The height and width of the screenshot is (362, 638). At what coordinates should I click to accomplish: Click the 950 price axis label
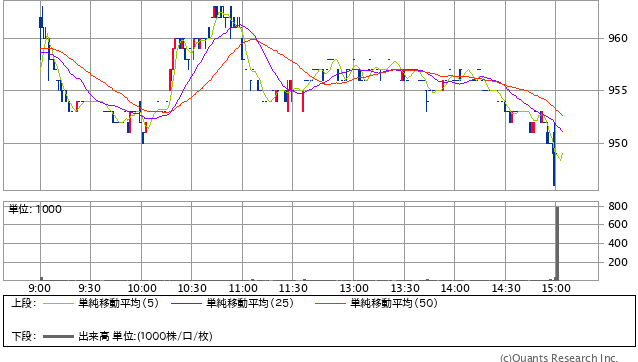tap(618, 143)
